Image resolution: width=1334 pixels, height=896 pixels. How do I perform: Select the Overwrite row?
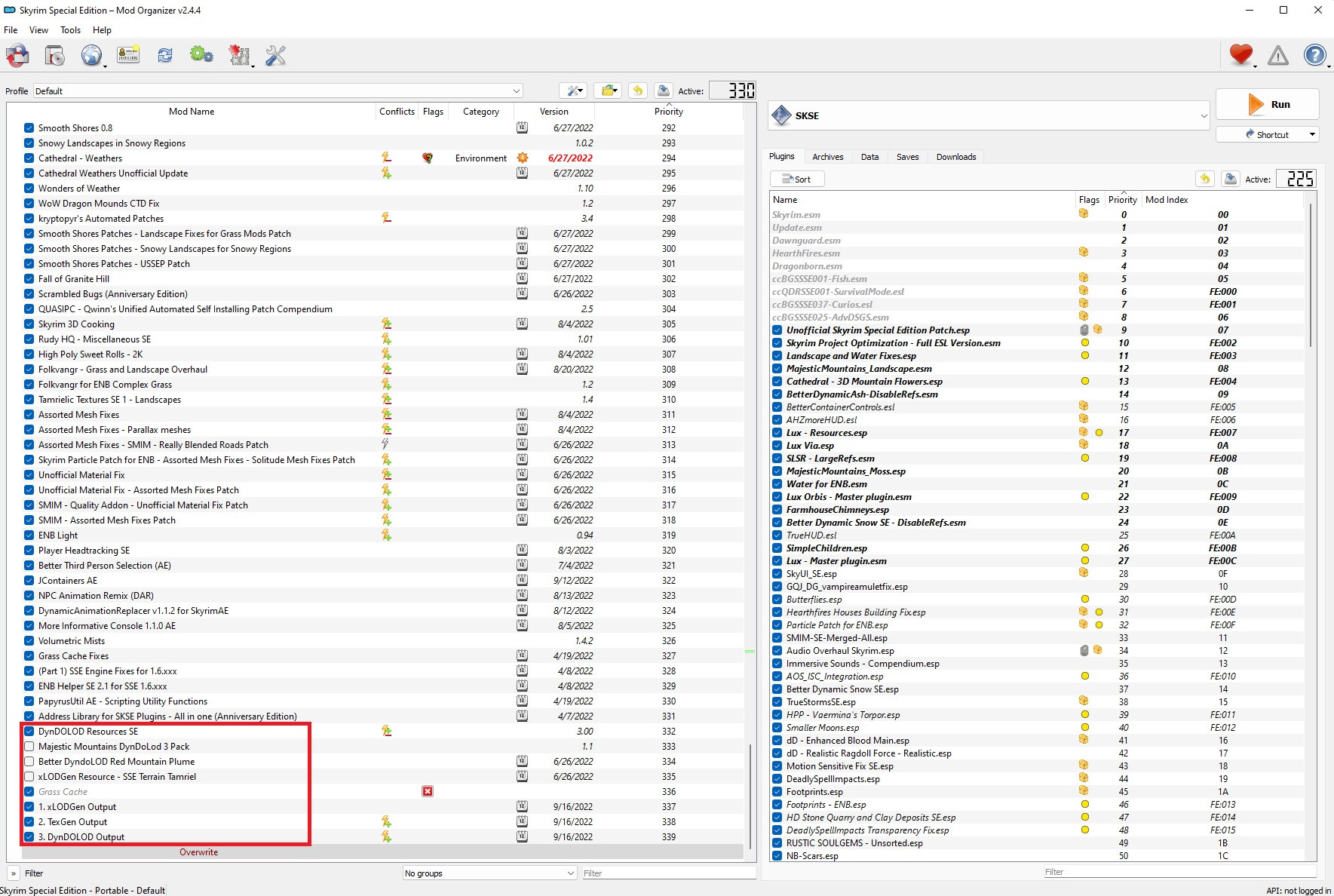click(382, 852)
